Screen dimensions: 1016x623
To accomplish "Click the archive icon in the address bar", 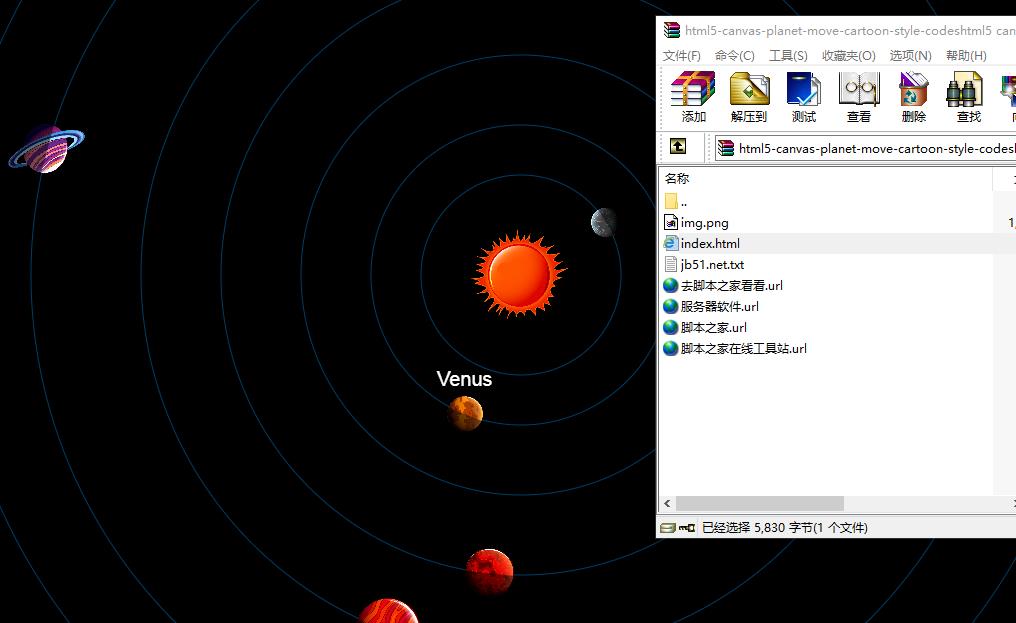I will [x=726, y=148].
